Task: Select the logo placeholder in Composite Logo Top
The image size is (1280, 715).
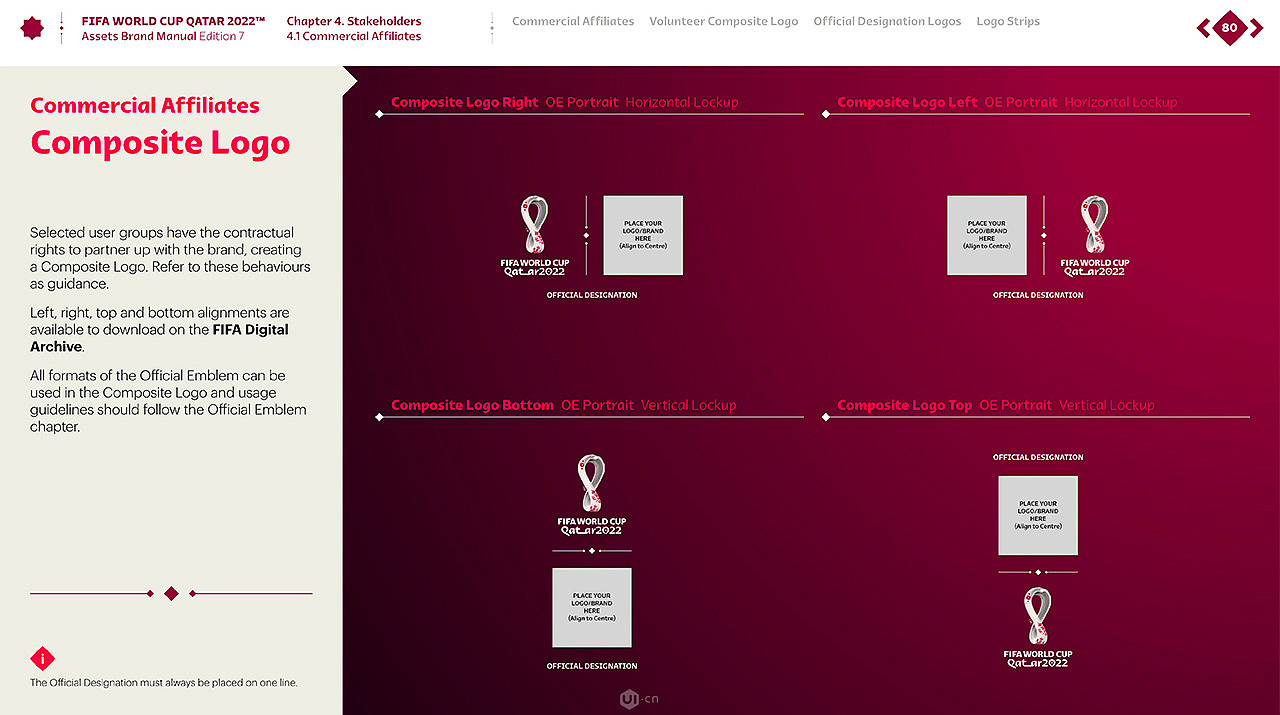Action: pyautogui.click(x=1038, y=515)
